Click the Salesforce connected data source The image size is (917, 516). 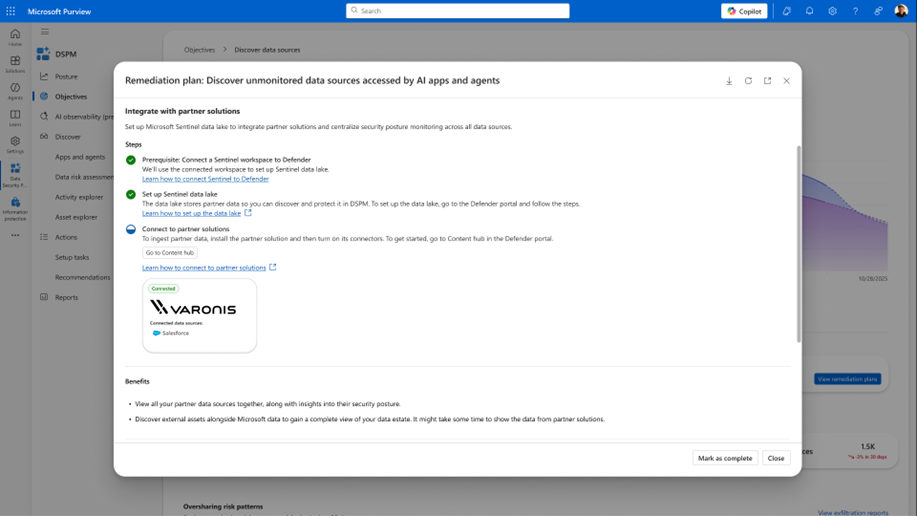click(171, 333)
